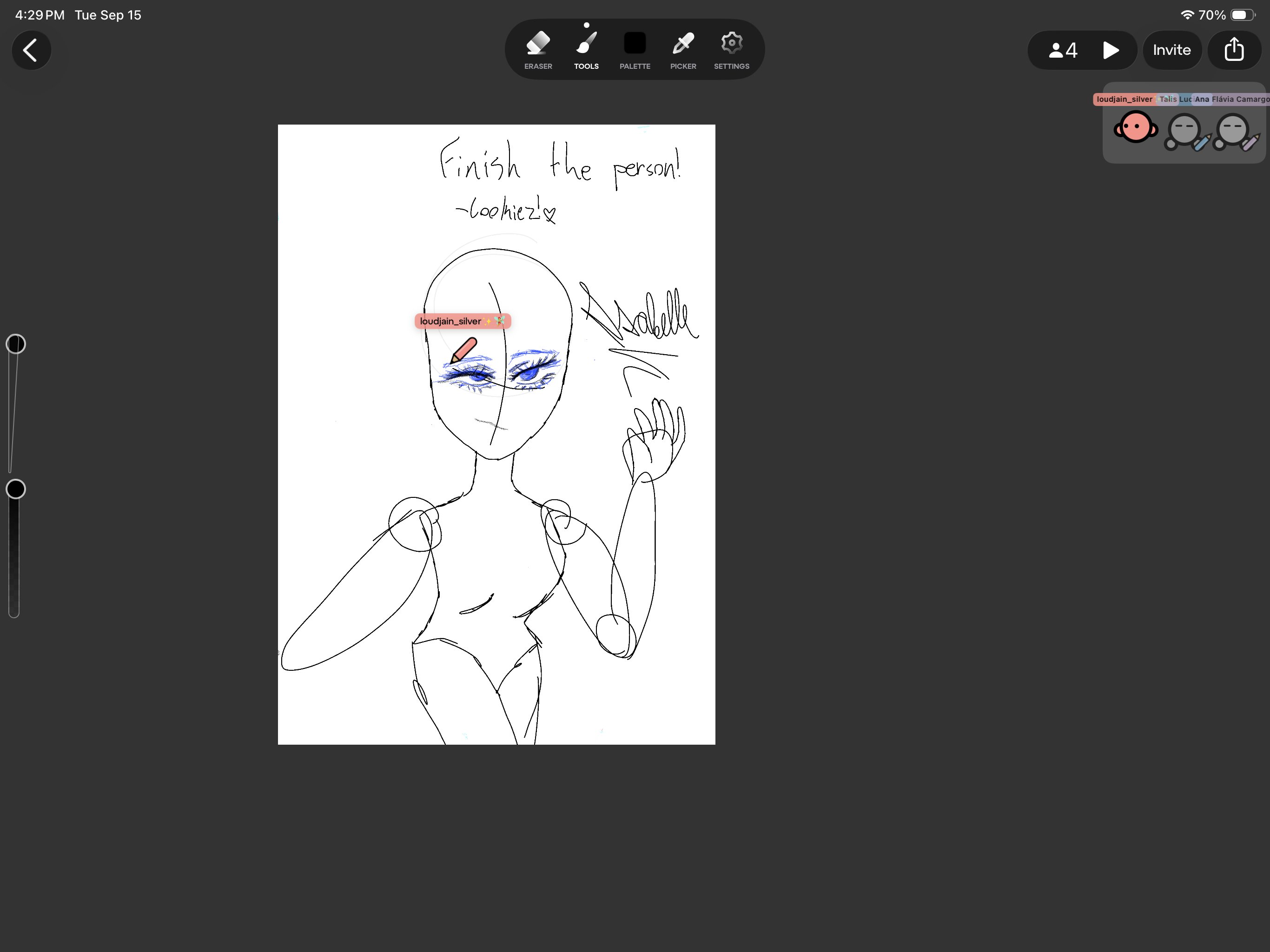
Task: Open the 4 participants list
Action: pyautogui.click(x=1063, y=51)
